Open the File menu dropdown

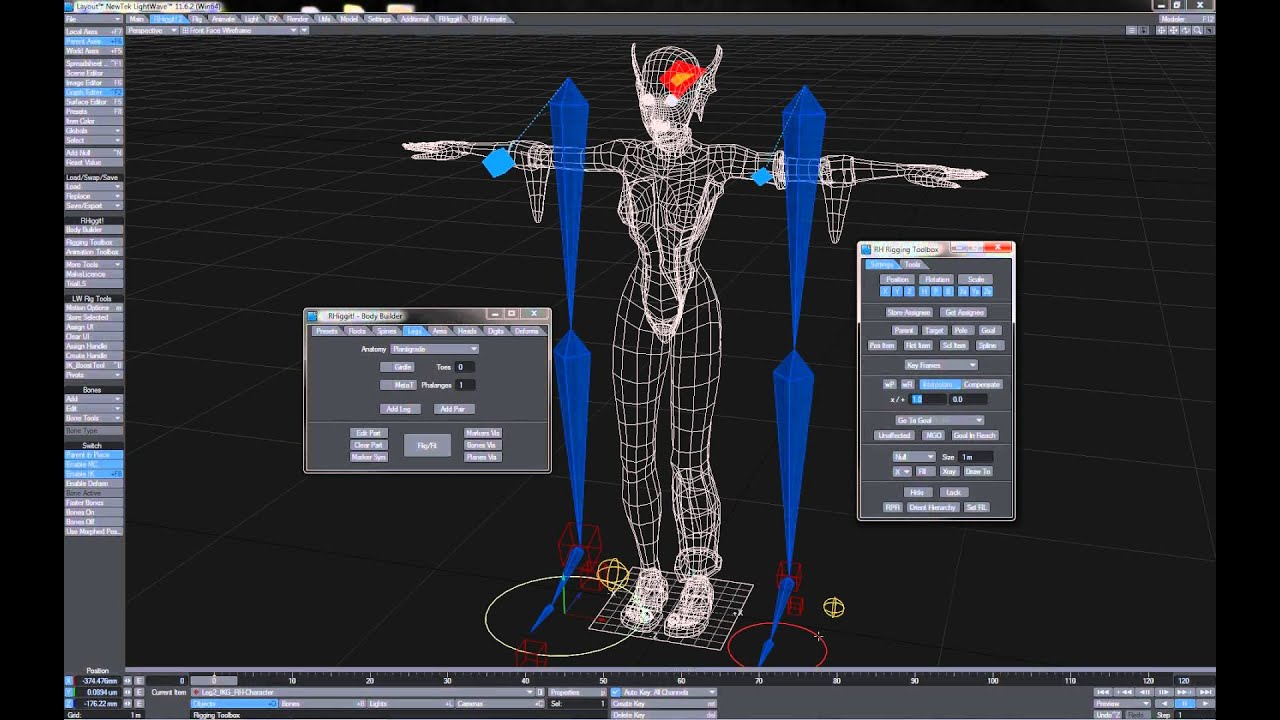pos(93,18)
